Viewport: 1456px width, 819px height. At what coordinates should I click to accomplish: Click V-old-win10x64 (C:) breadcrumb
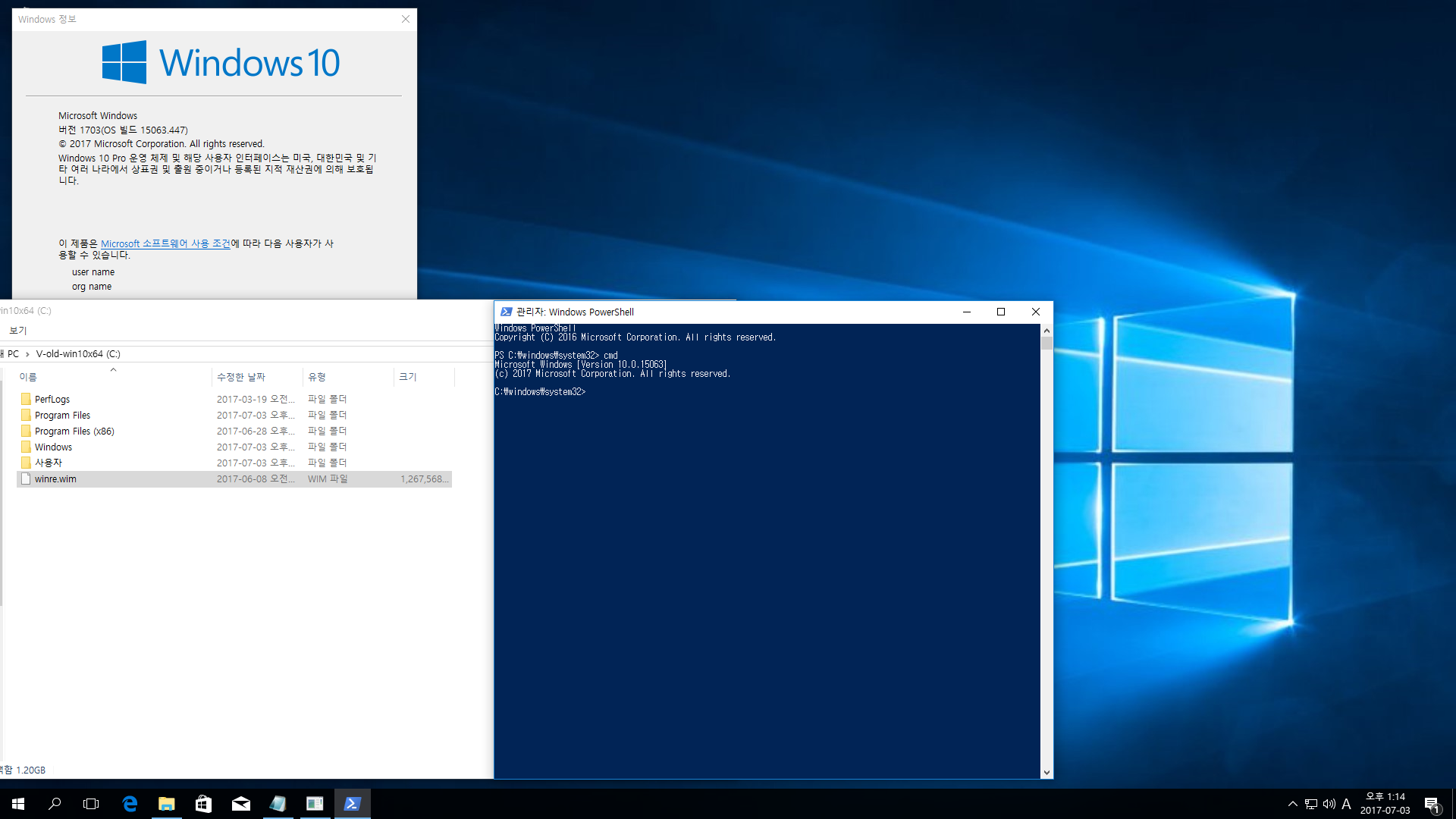pyautogui.click(x=78, y=354)
